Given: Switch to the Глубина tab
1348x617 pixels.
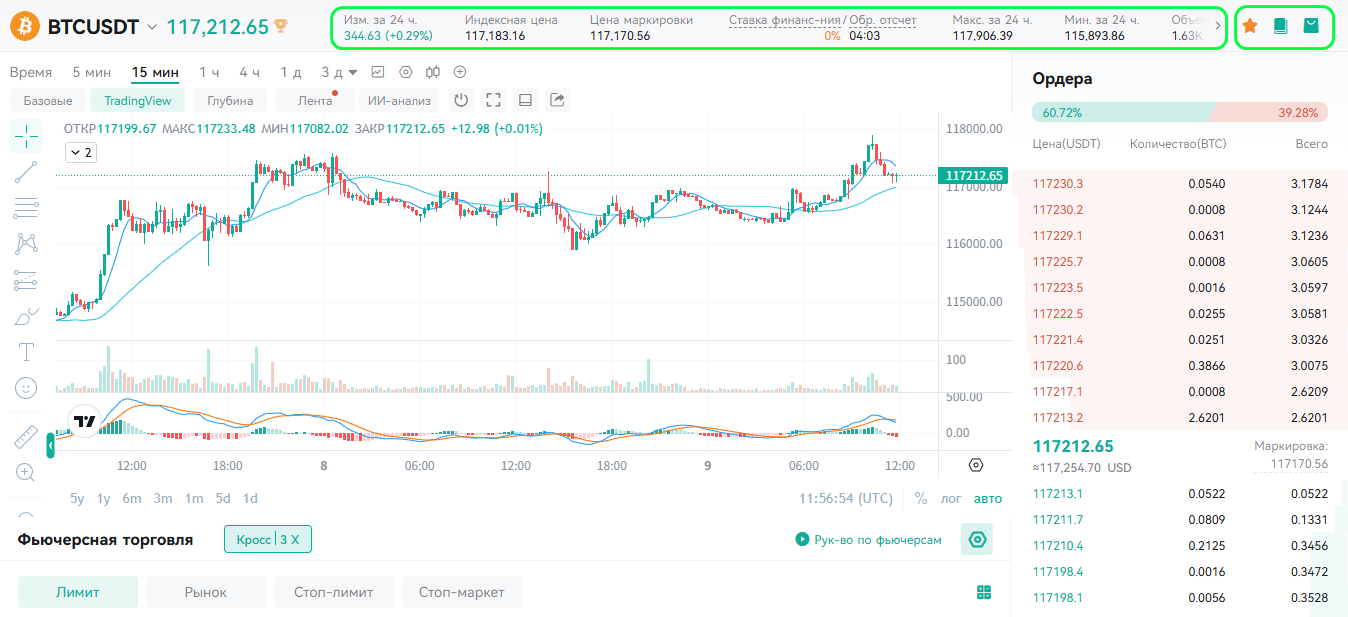Looking at the screenshot, I should 230,100.
